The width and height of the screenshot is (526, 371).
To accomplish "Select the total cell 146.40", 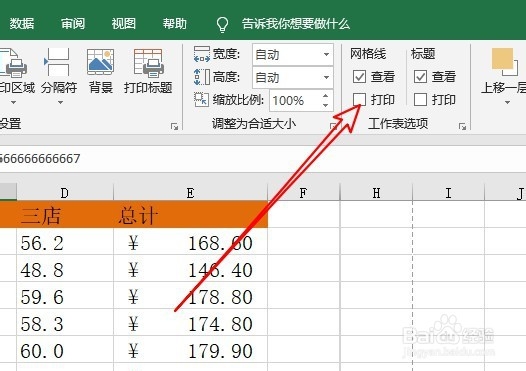I will [191, 269].
